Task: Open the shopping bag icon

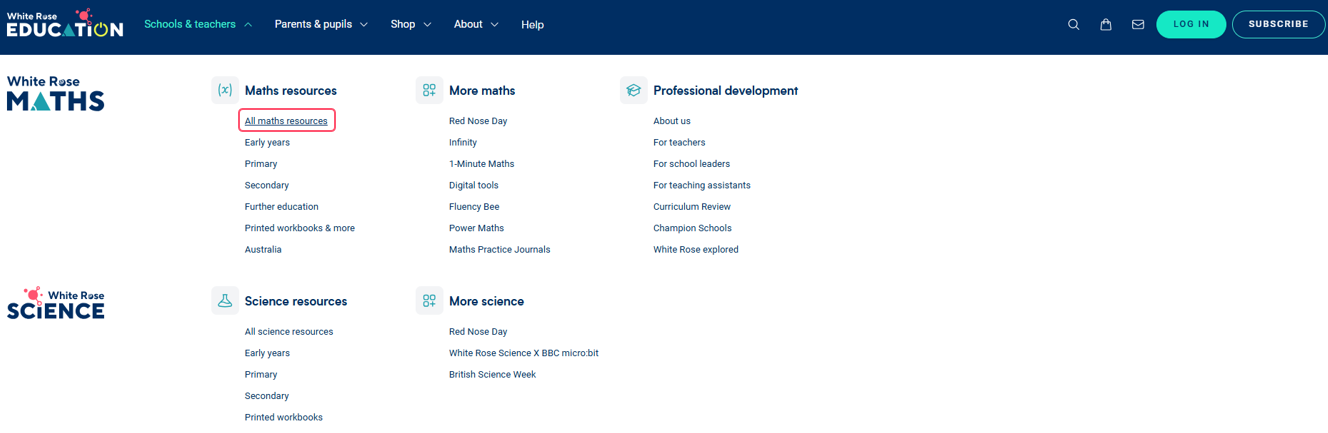Action: pyautogui.click(x=1105, y=25)
